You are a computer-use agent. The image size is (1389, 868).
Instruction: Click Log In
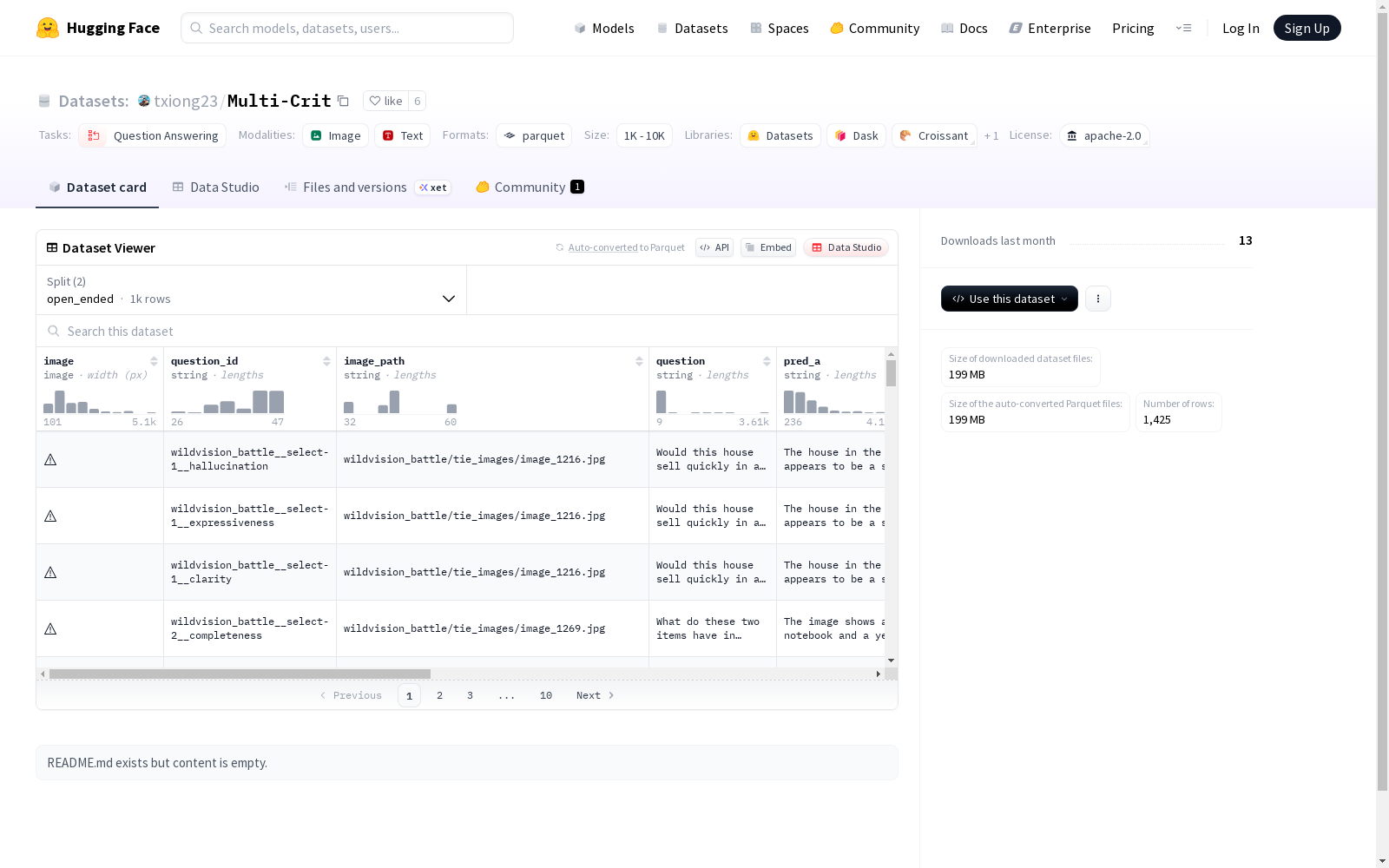click(1241, 28)
